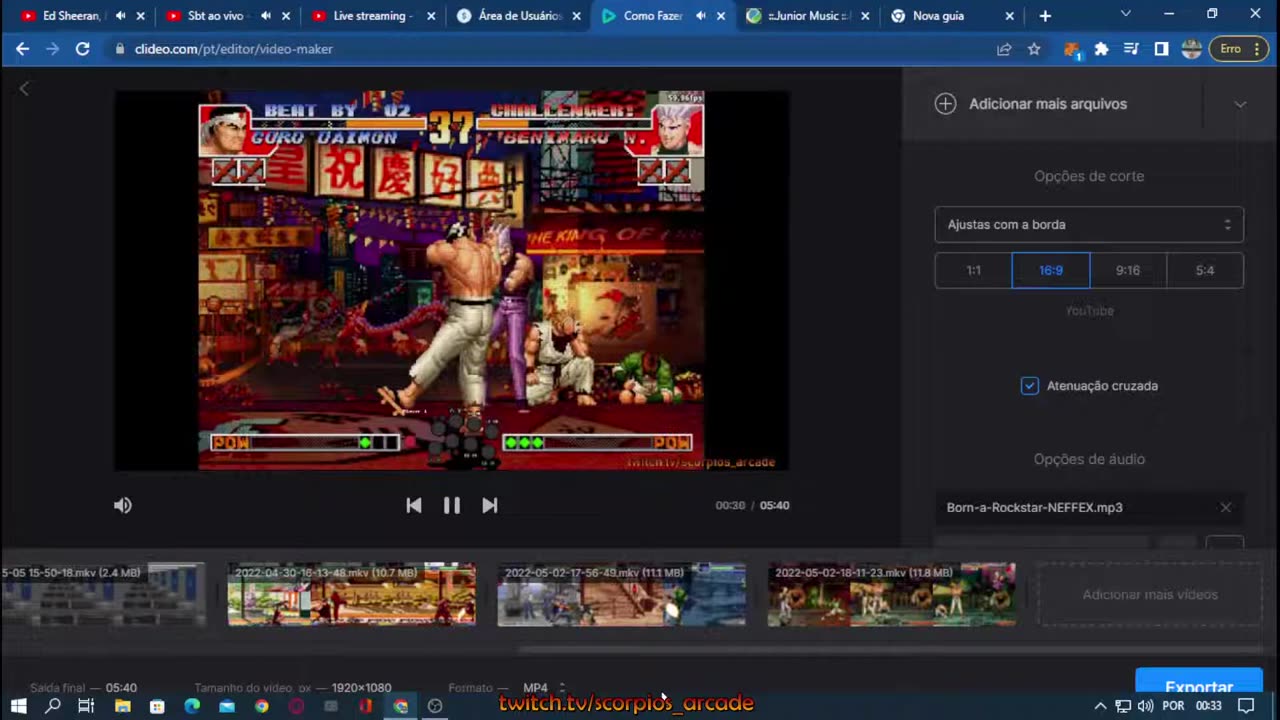This screenshot has width=1280, height=720.
Task: Navigate back in the browser
Action: pyautogui.click(x=22, y=49)
